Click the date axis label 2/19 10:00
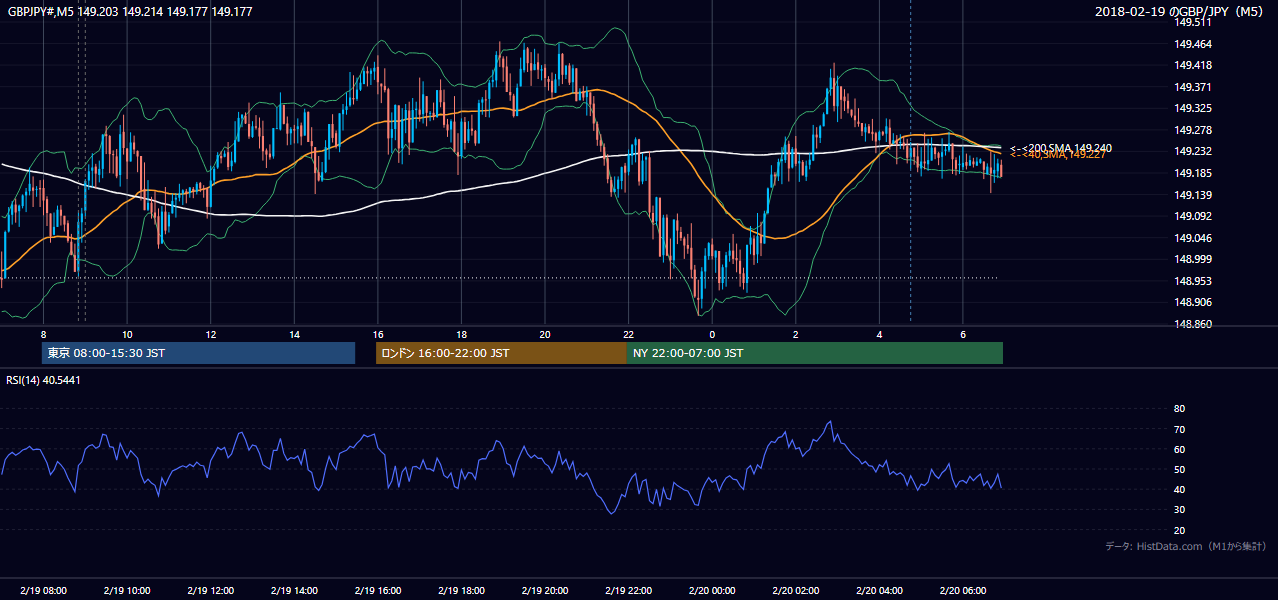This screenshot has width=1278, height=600. (x=126, y=591)
